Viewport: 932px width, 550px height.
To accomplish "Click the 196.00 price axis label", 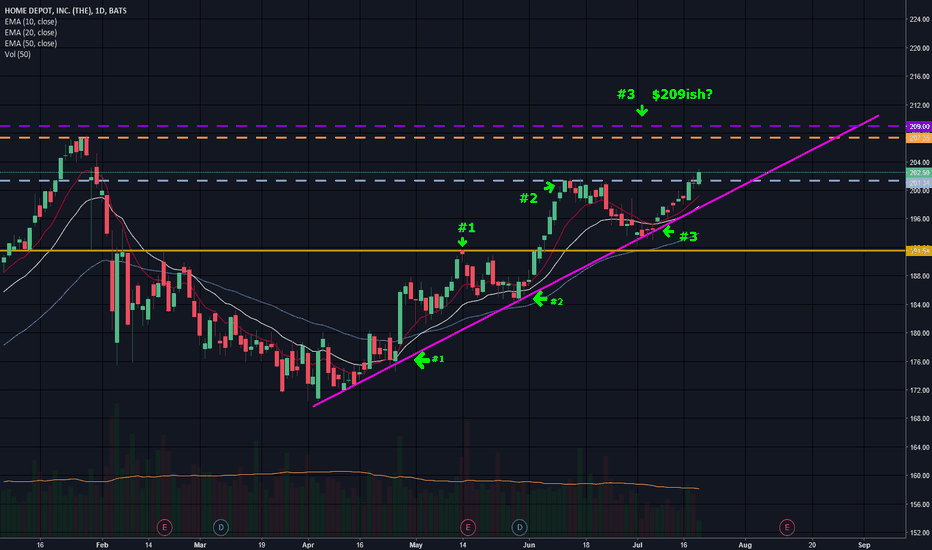I will pos(919,219).
